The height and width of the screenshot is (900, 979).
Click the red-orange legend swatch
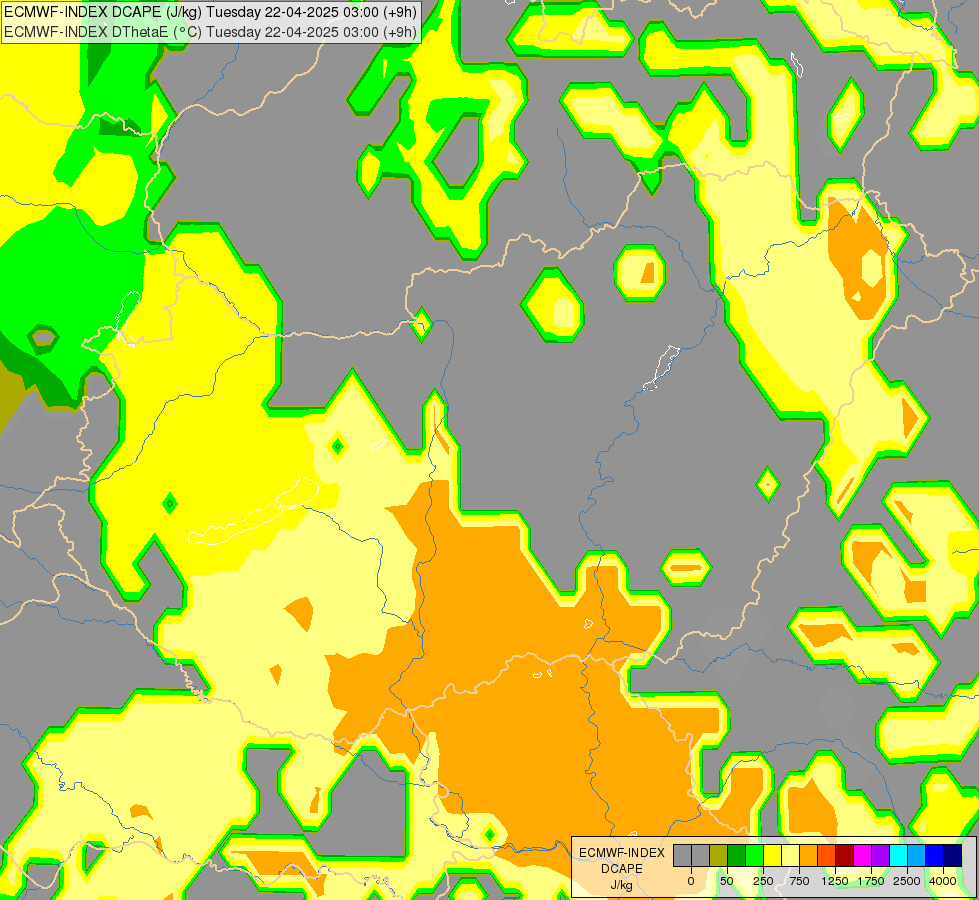[827, 856]
